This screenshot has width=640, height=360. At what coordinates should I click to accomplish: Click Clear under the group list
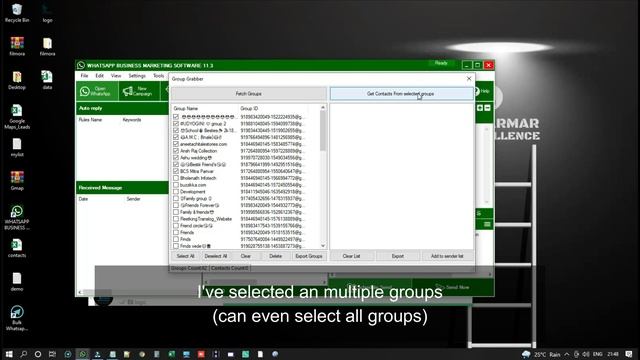(245, 256)
